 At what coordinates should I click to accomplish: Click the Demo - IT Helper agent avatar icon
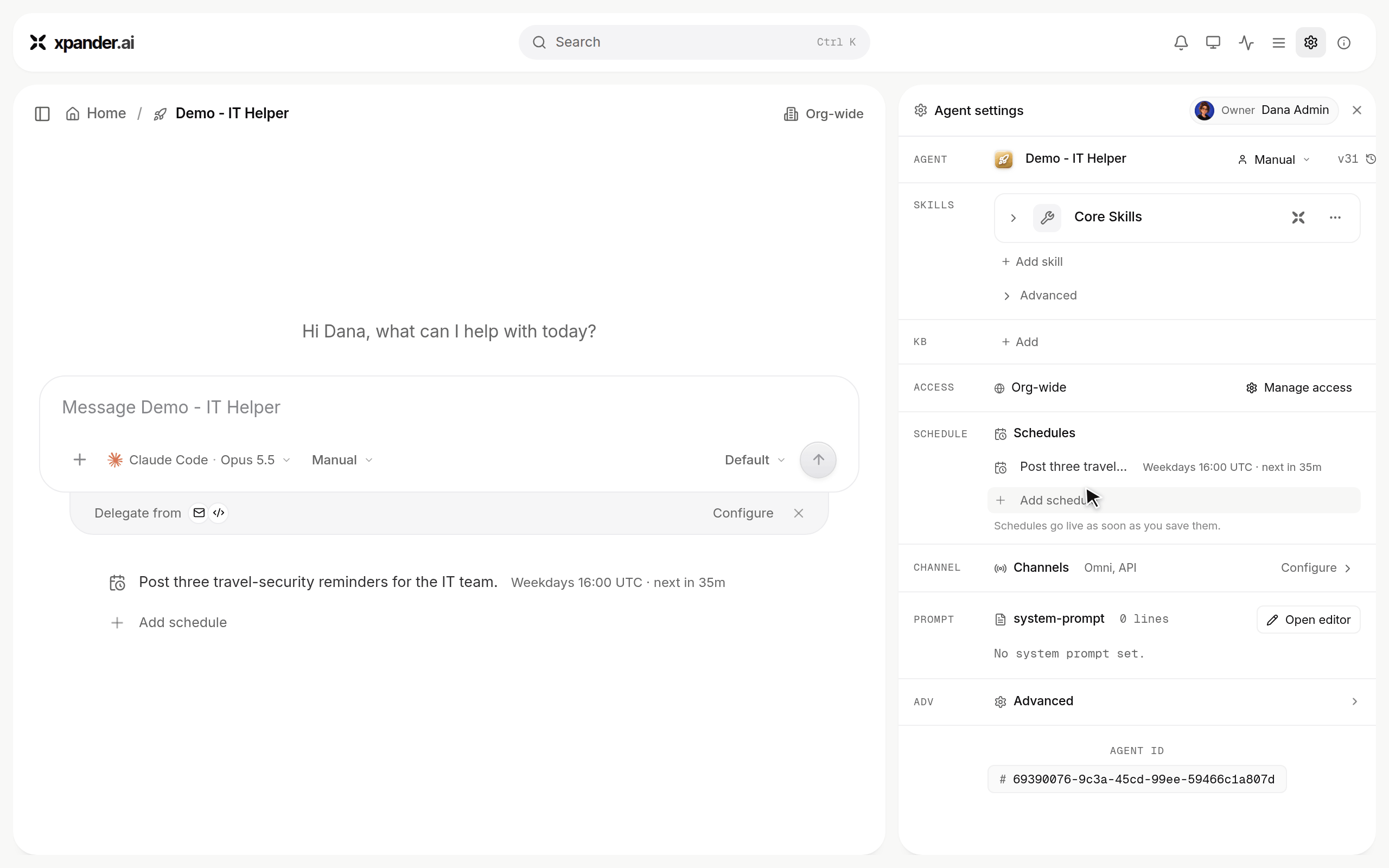coord(1003,159)
